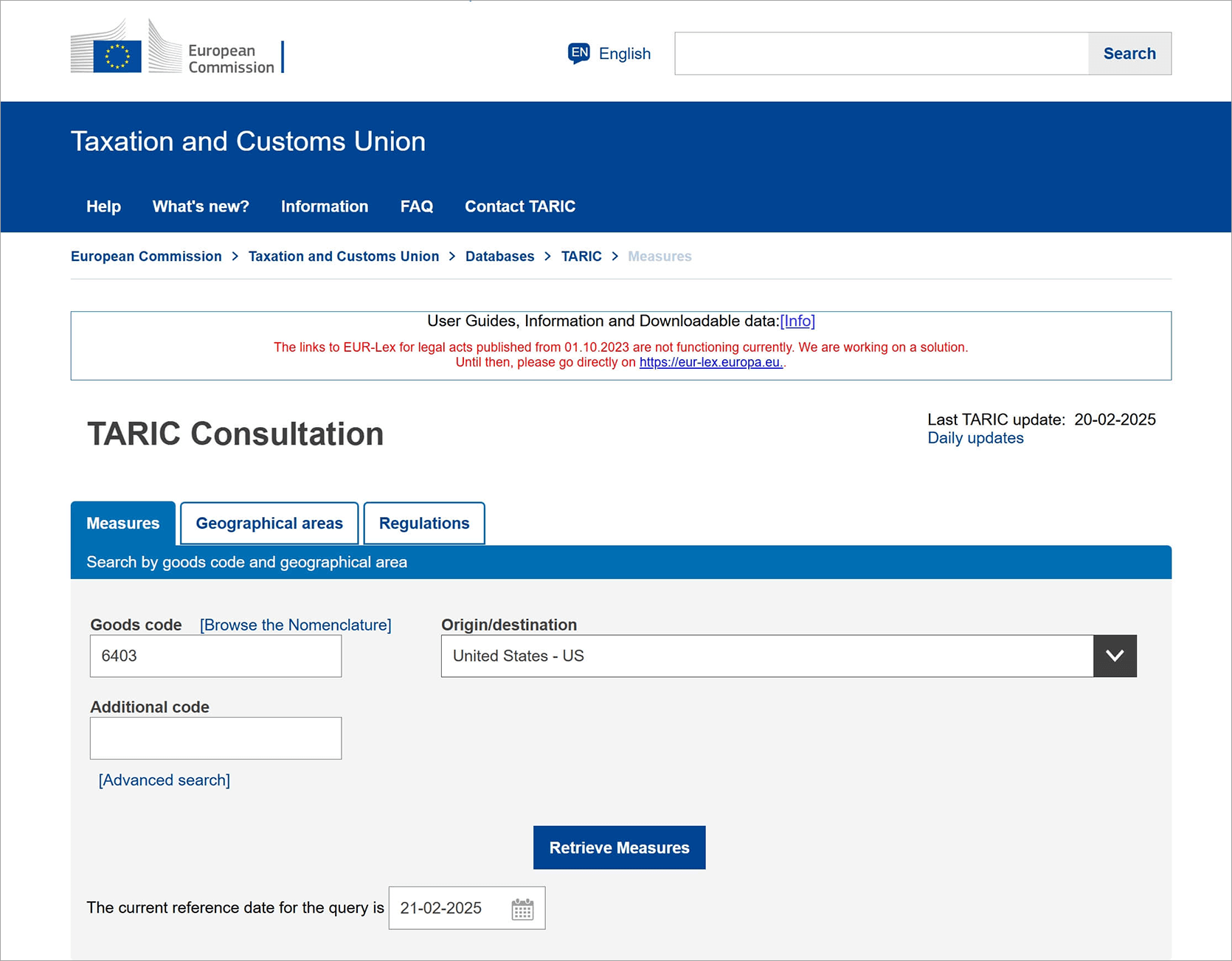Click the Retrieve Measures button

[x=619, y=847]
